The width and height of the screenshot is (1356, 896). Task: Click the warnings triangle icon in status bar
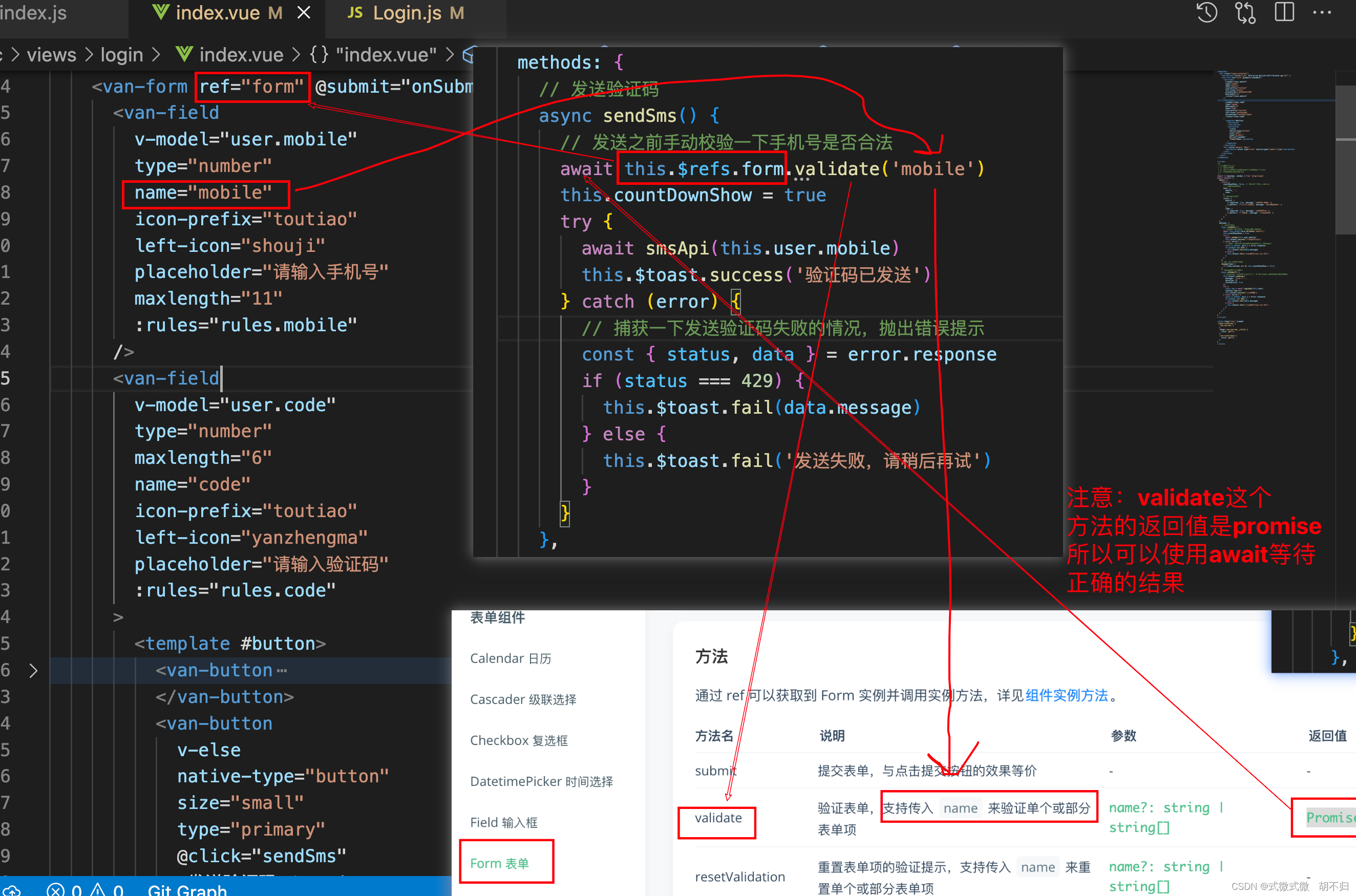tap(98, 889)
